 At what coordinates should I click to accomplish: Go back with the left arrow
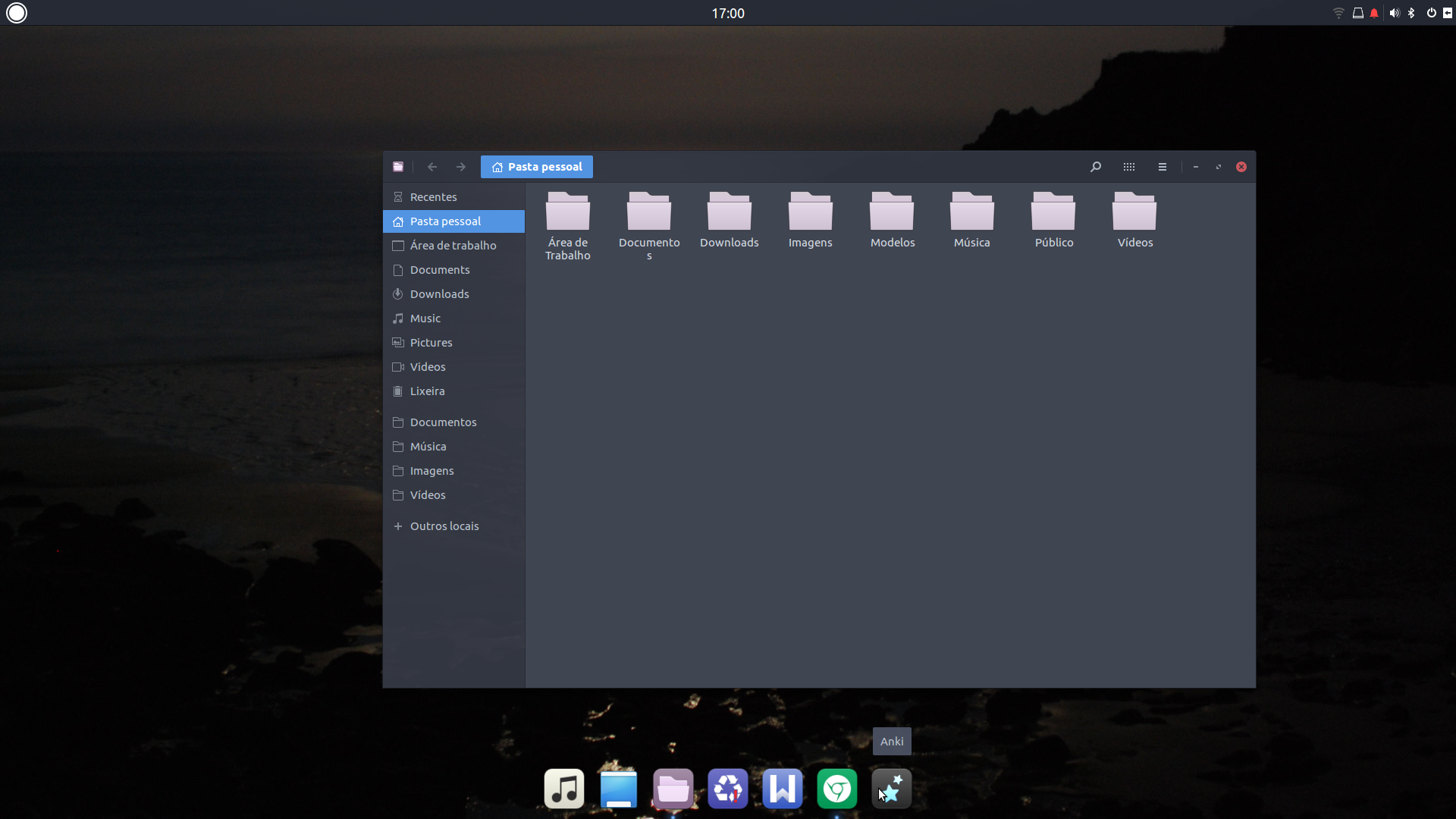432,167
